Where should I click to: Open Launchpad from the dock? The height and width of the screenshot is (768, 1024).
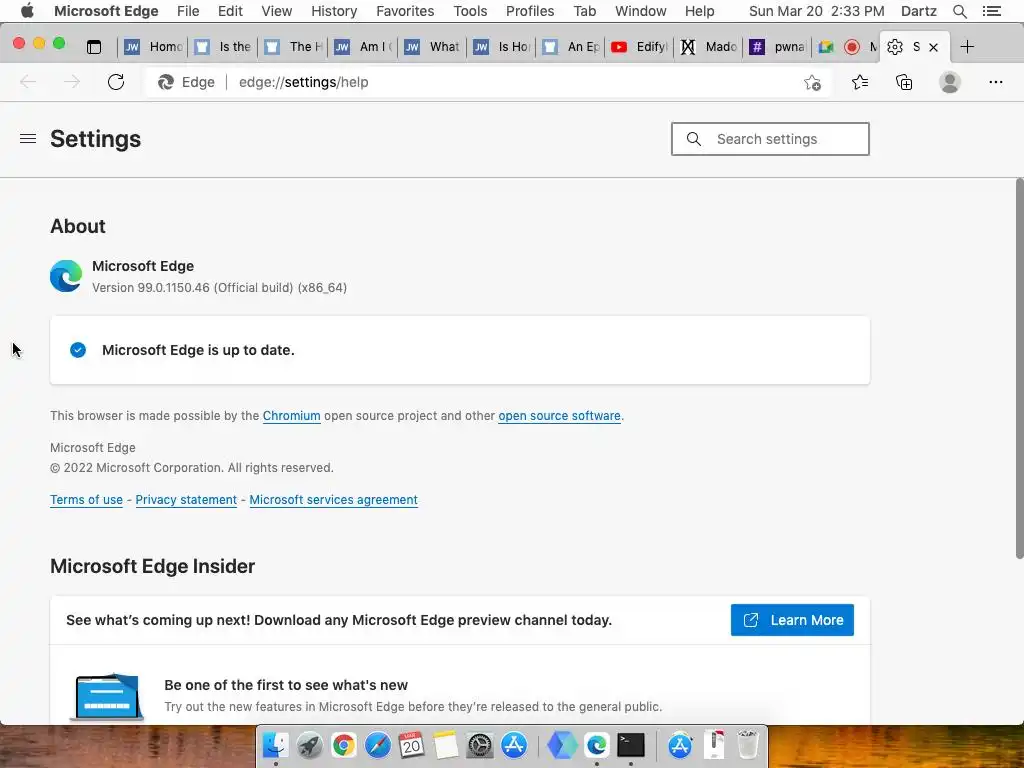[x=310, y=744]
